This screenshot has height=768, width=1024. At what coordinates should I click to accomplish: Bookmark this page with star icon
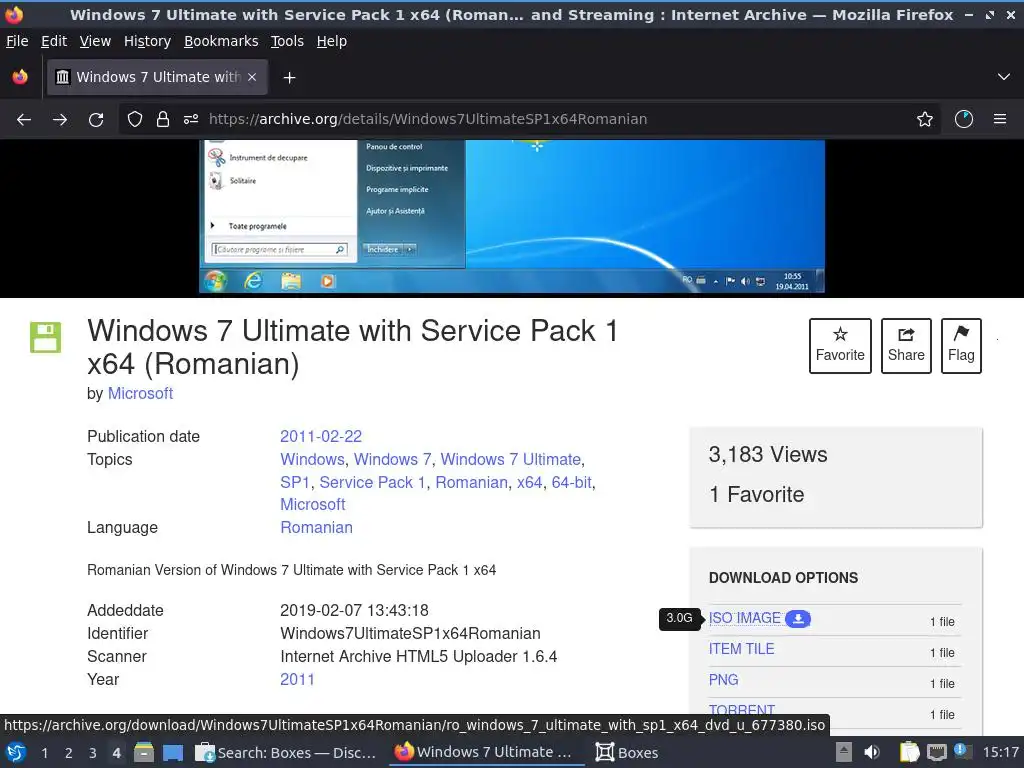point(925,119)
